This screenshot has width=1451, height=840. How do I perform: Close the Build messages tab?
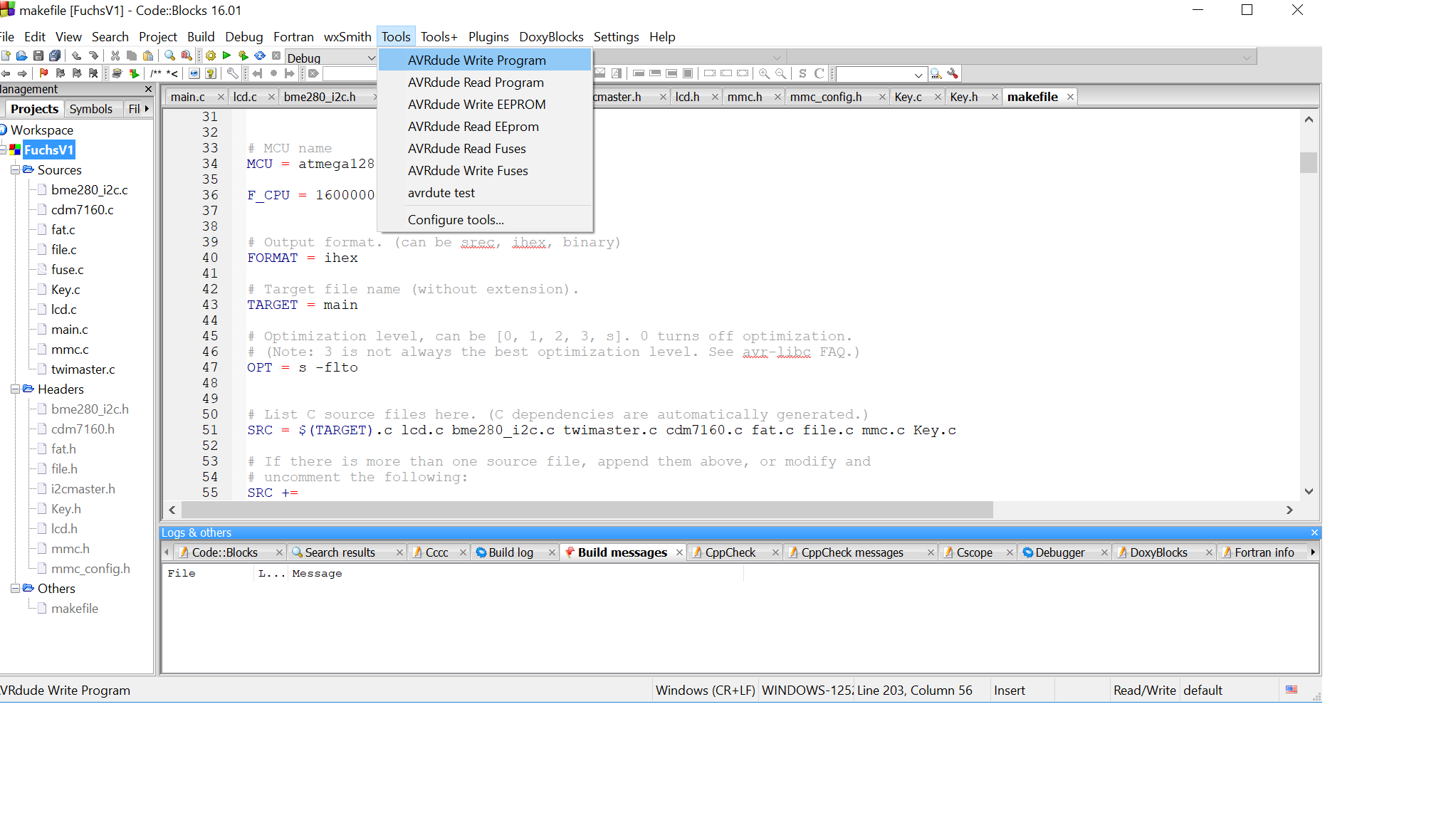coord(679,552)
